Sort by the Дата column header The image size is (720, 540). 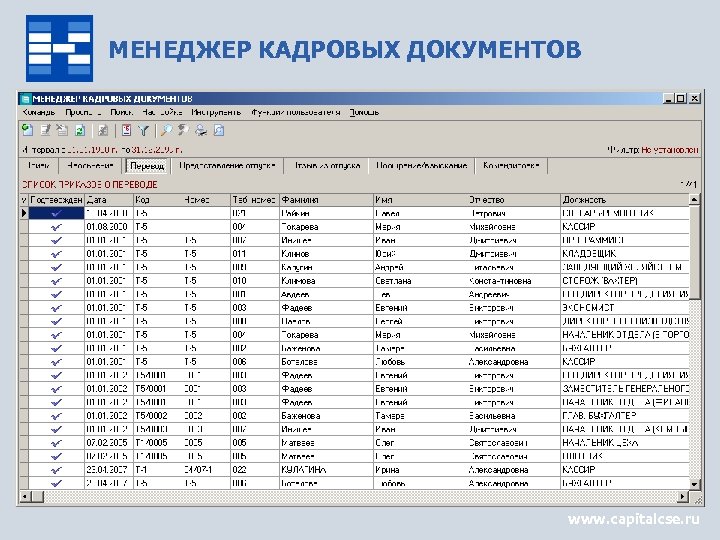(108, 200)
